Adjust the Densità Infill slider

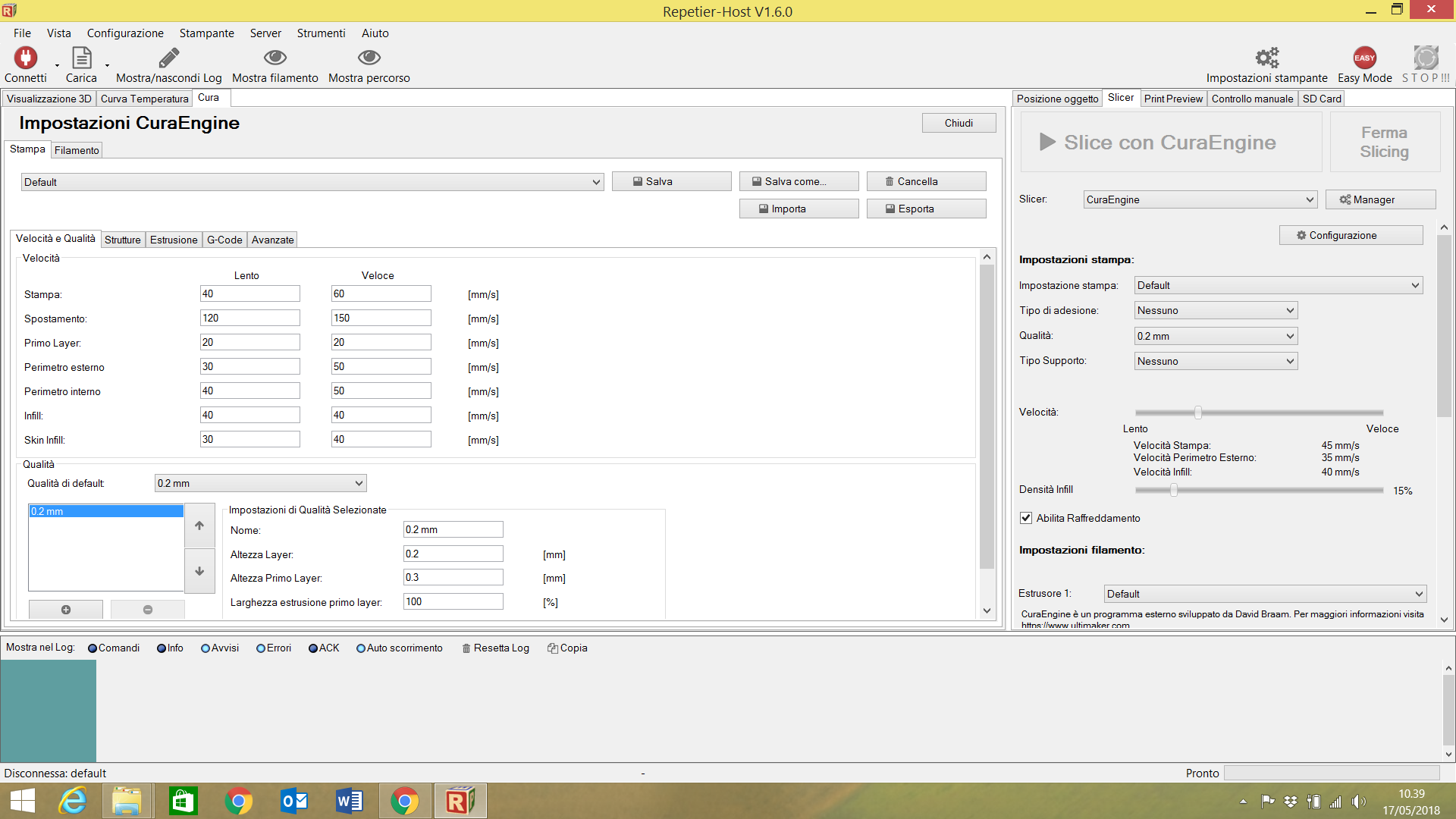(x=1174, y=490)
